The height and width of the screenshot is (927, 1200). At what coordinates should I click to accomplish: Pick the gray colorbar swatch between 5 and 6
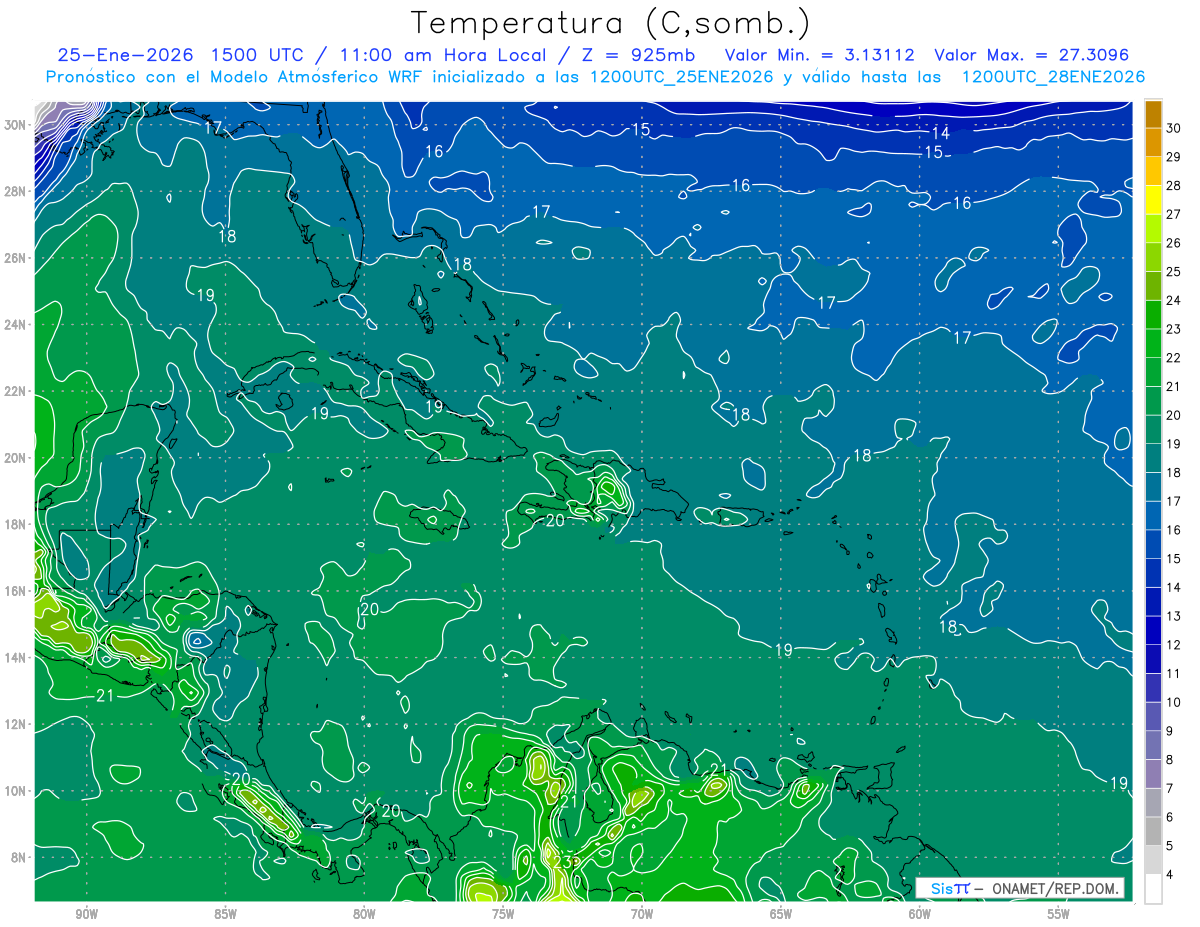click(x=1154, y=832)
